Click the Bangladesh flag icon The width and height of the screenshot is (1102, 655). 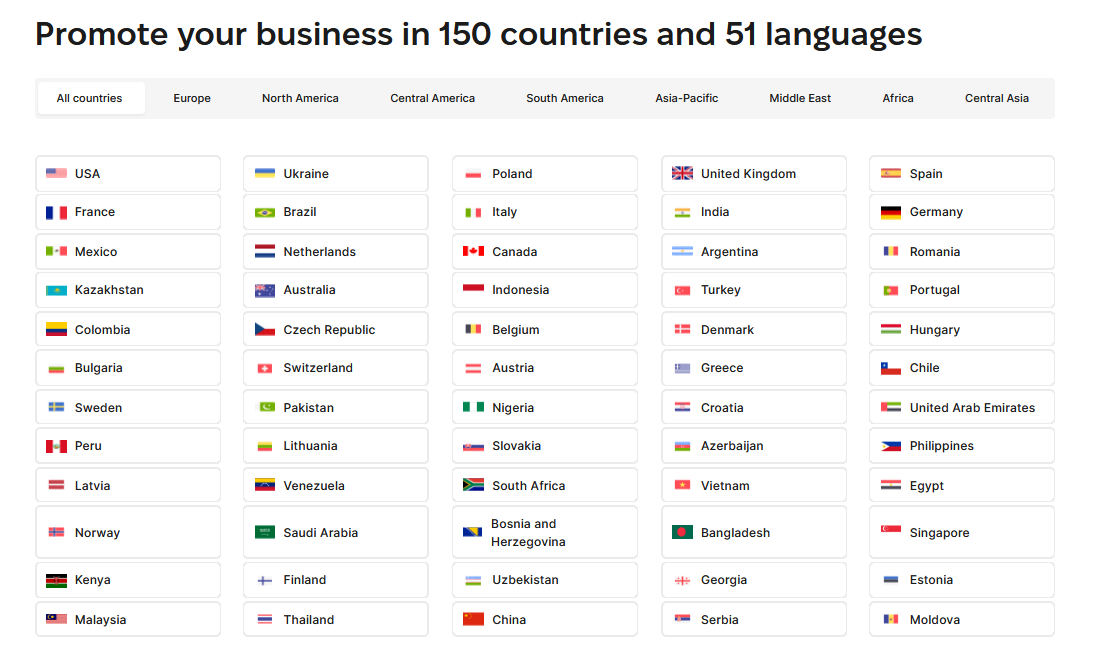[682, 532]
